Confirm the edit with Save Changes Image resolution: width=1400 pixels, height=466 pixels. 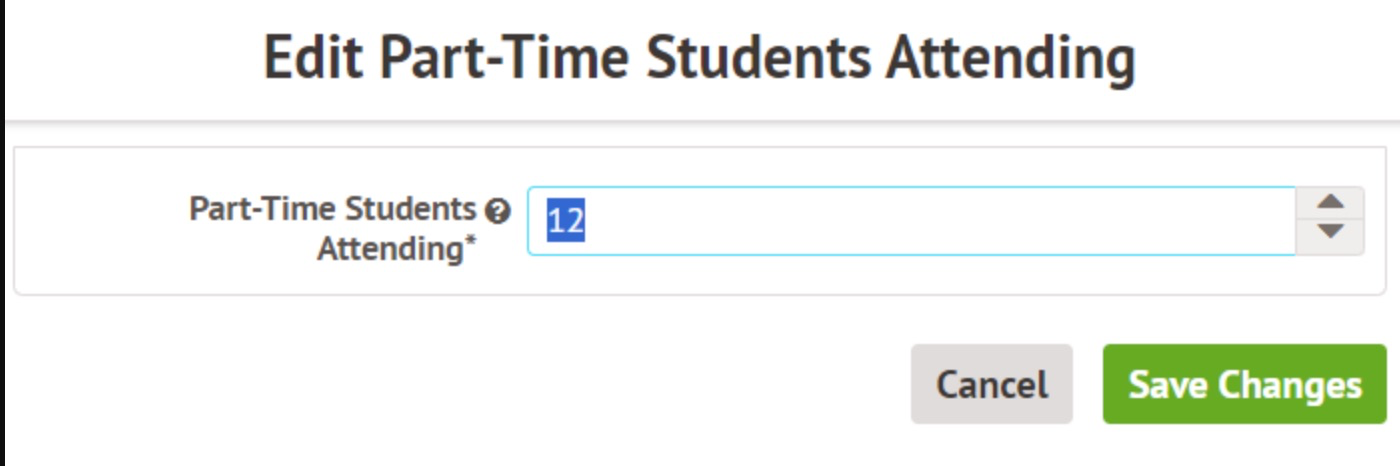(1244, 384)
